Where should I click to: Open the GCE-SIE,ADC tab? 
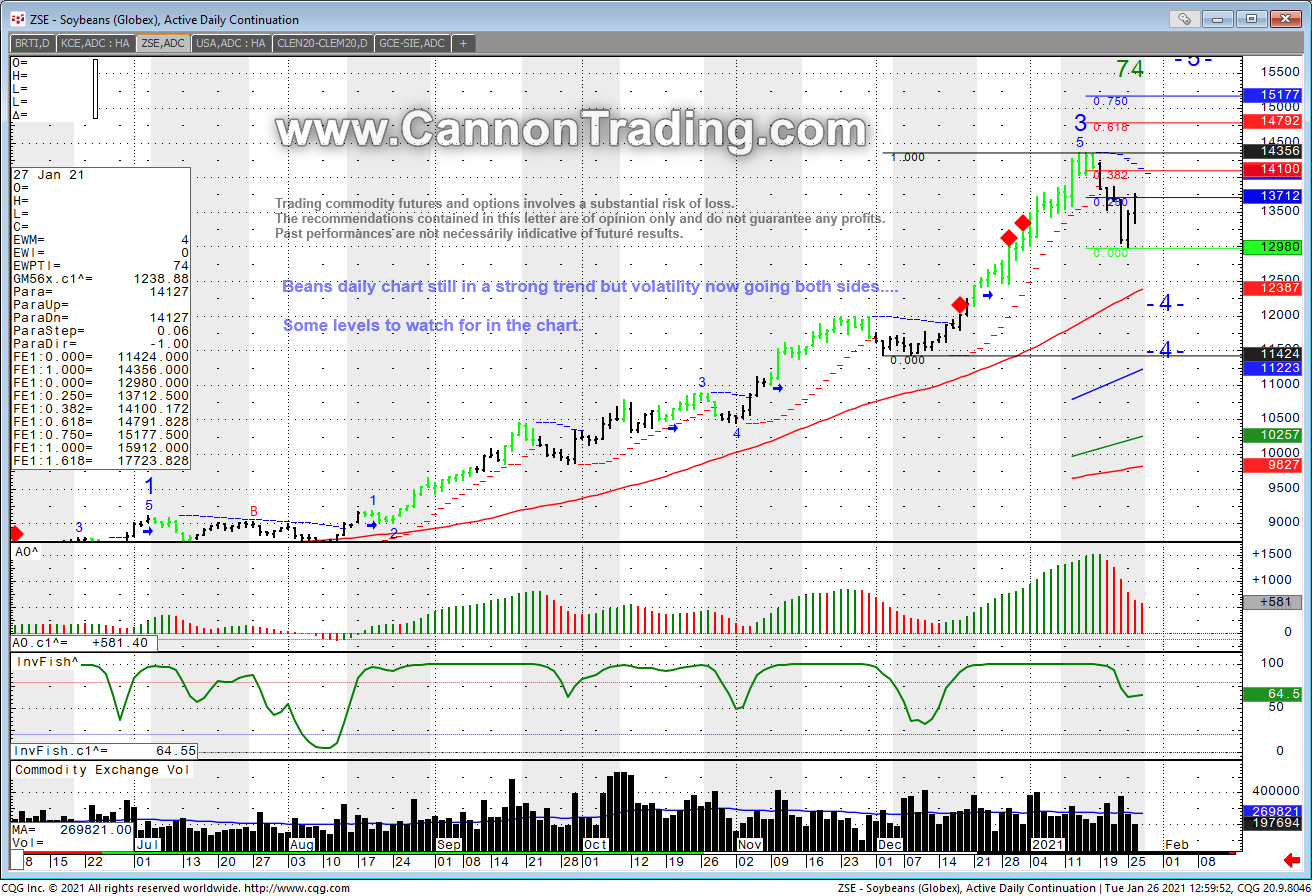coord(413,43)
